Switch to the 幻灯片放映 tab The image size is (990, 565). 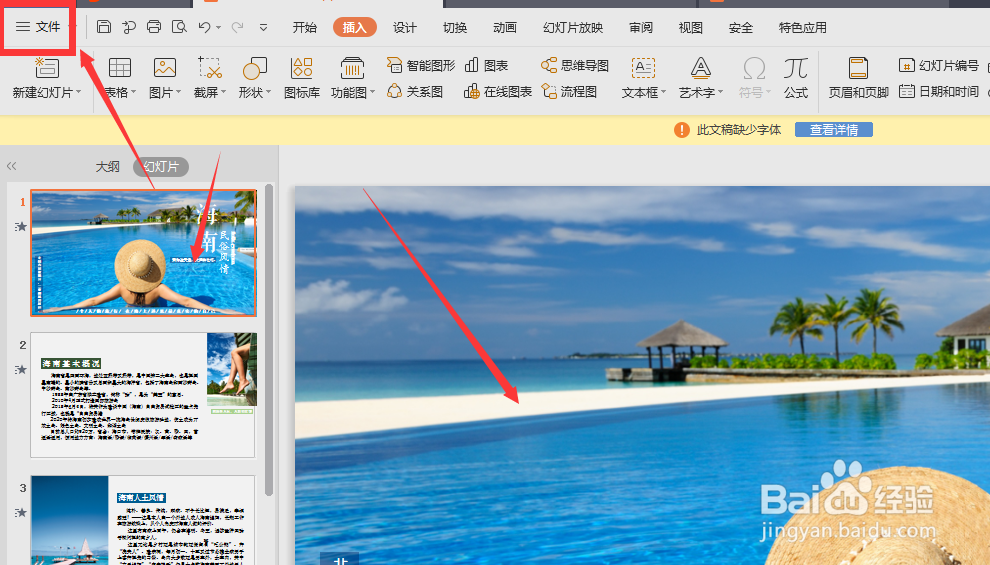[x=573, y=27]
